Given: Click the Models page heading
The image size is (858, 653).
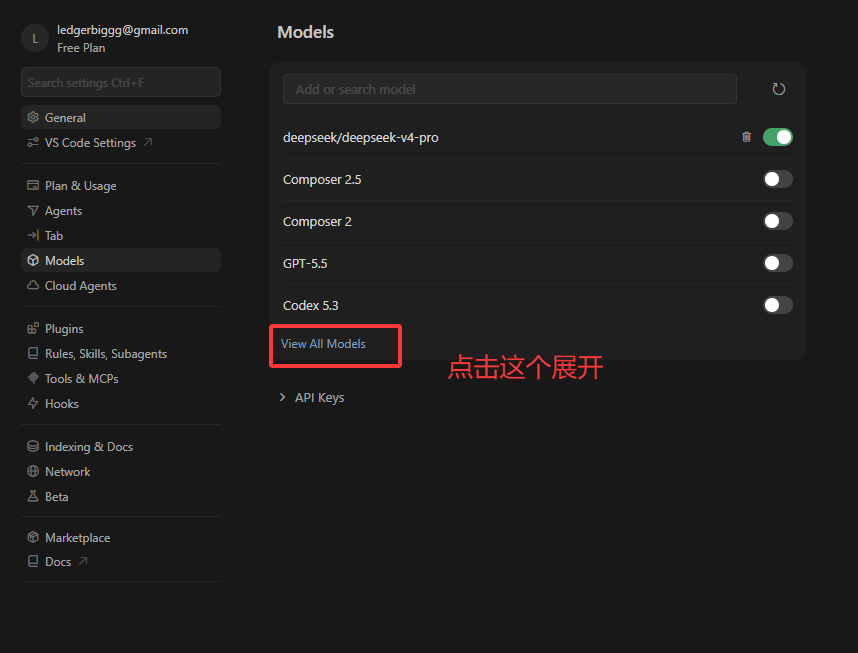Looking at the screenshot, I should (x=305, y=32).
